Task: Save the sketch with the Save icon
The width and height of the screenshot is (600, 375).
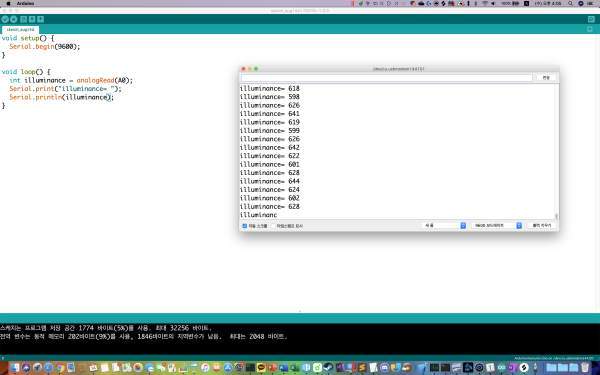Action: click(41, 19)
